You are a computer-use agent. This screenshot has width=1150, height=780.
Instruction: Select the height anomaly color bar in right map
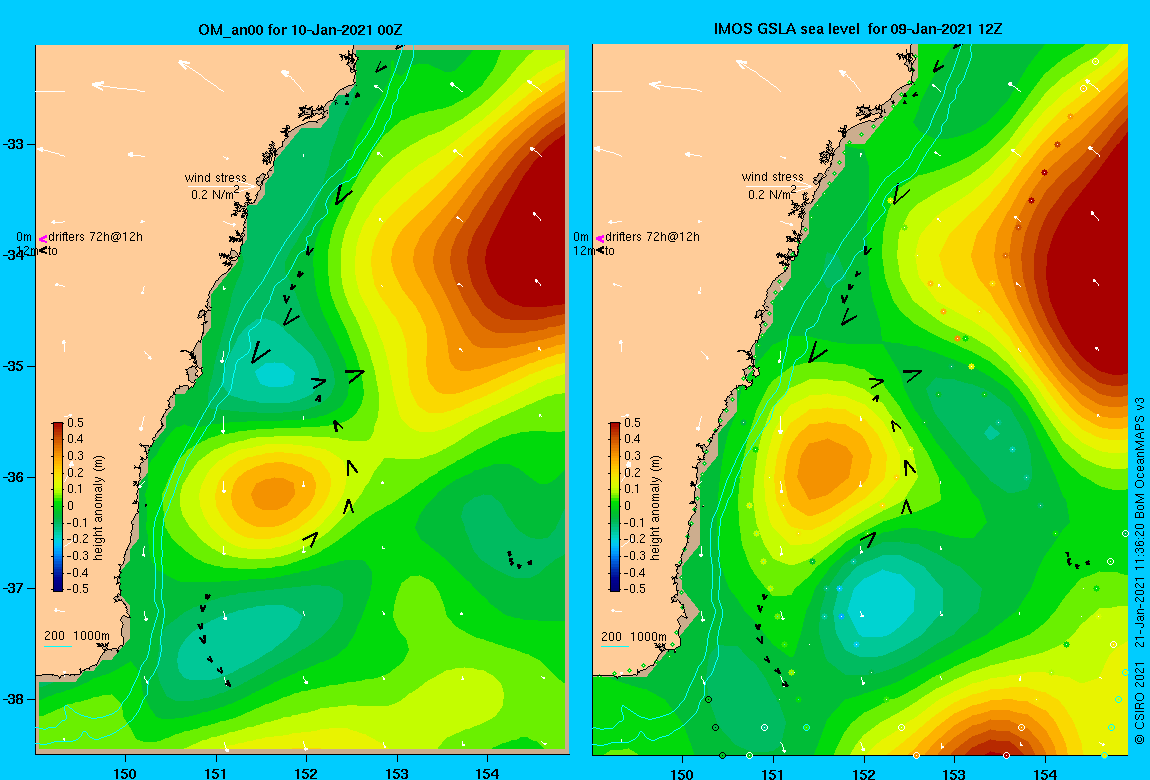(x=615, y=507)
